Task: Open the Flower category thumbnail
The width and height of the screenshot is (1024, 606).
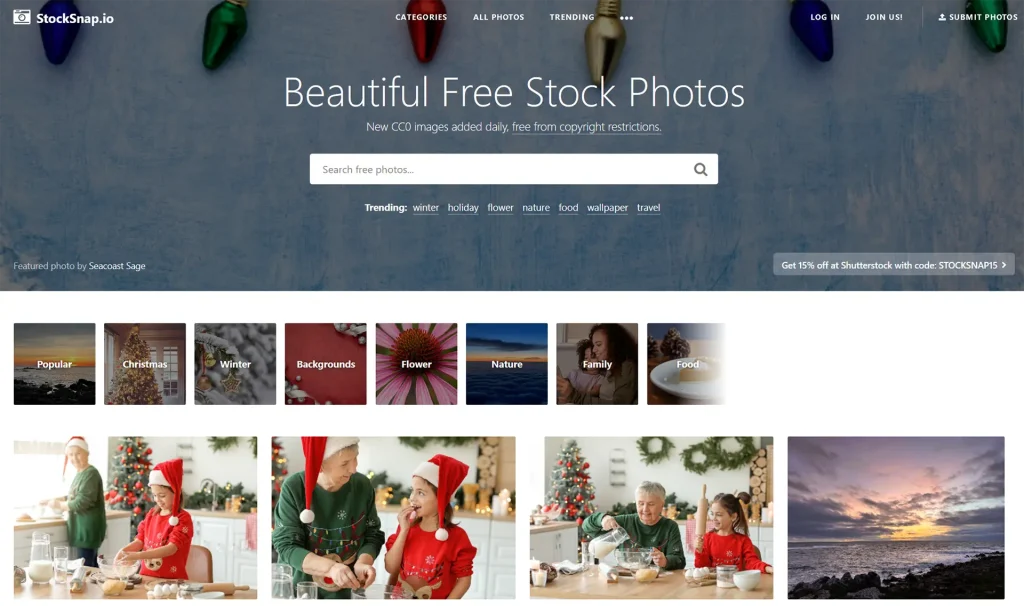Action: [416, 364]
